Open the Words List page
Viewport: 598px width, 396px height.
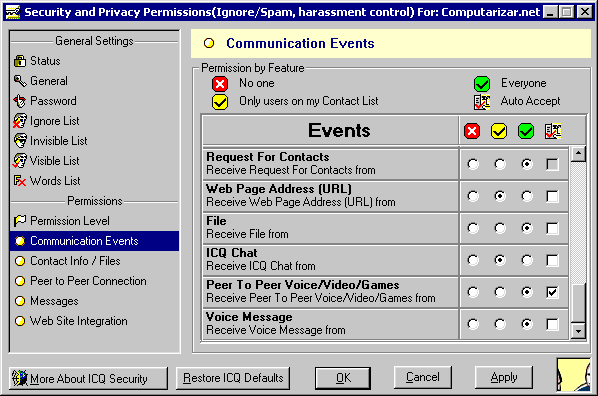coord(95,181)
